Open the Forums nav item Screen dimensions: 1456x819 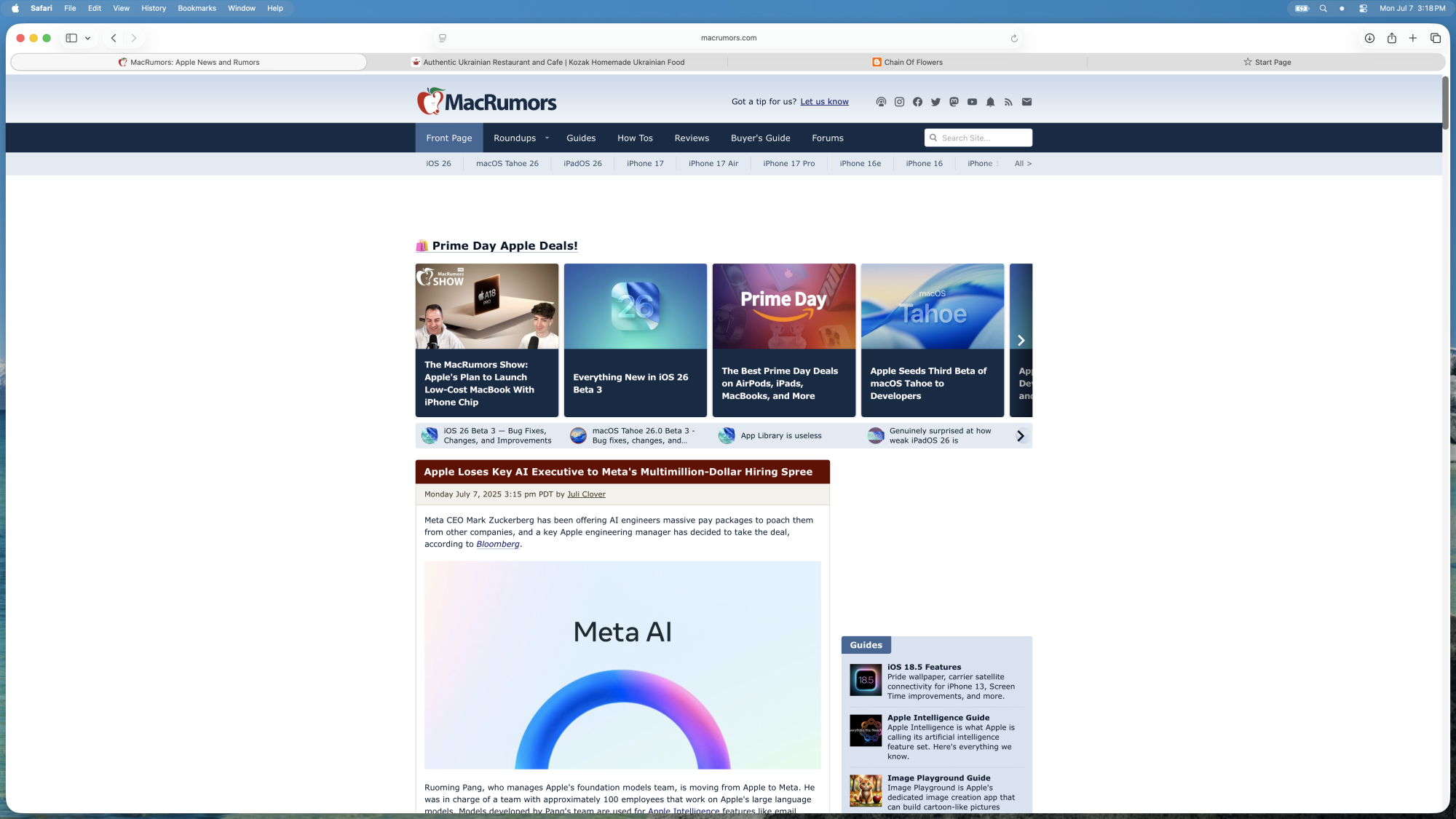[x=828, y=138]
